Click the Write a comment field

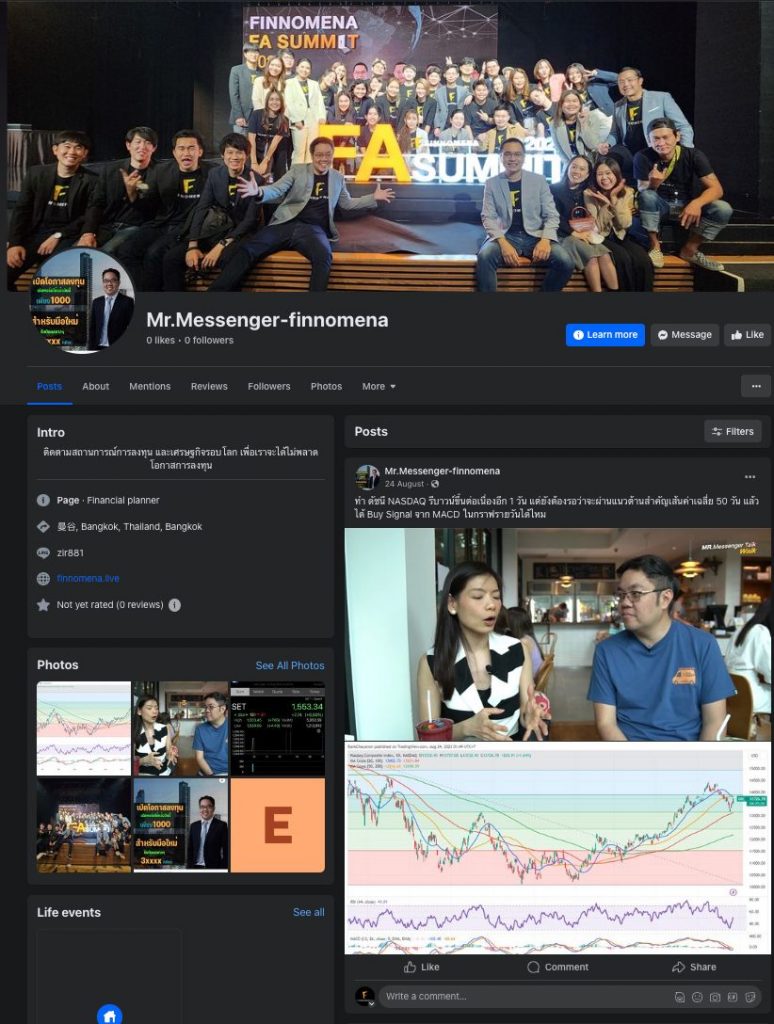click(520, 997)
